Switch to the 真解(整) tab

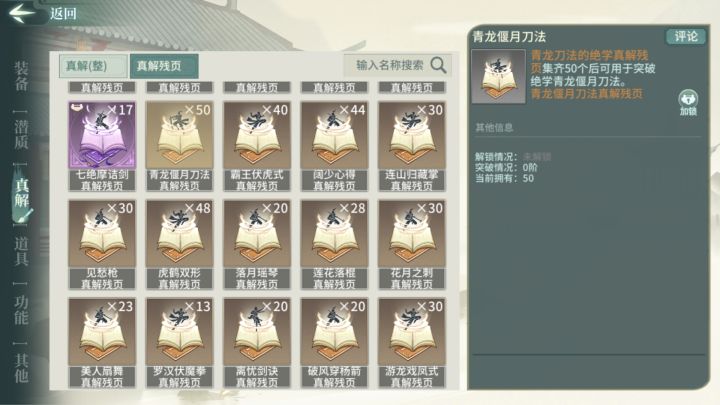(x=93, y=66)
